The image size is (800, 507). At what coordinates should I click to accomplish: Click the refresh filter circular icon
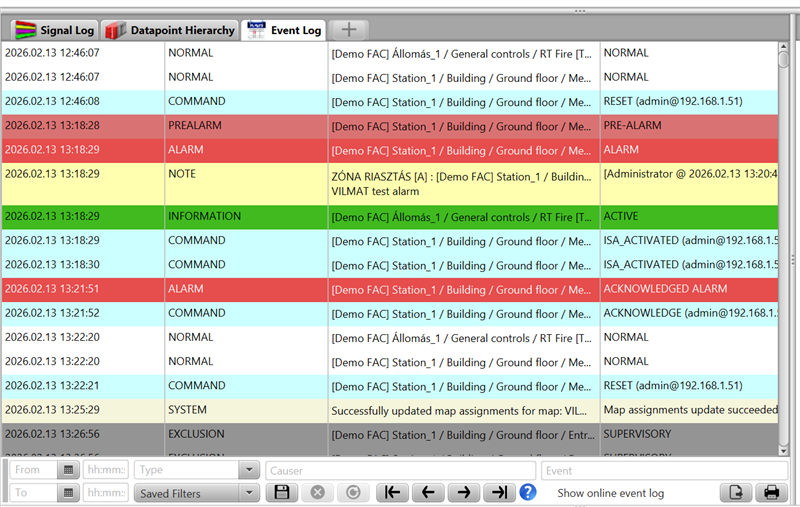pos(352,493)
